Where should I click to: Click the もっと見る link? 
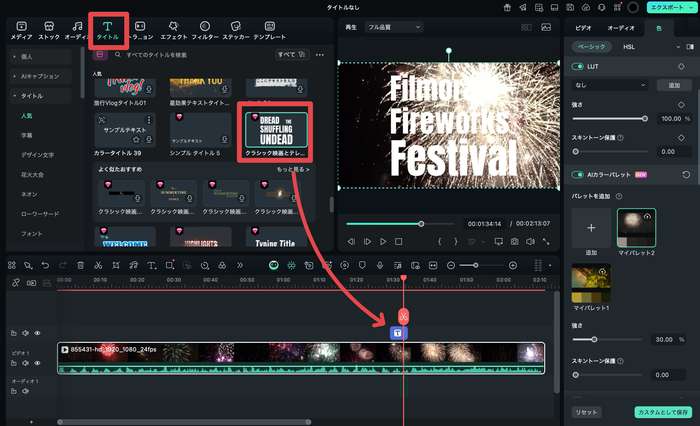pos(293,170)
